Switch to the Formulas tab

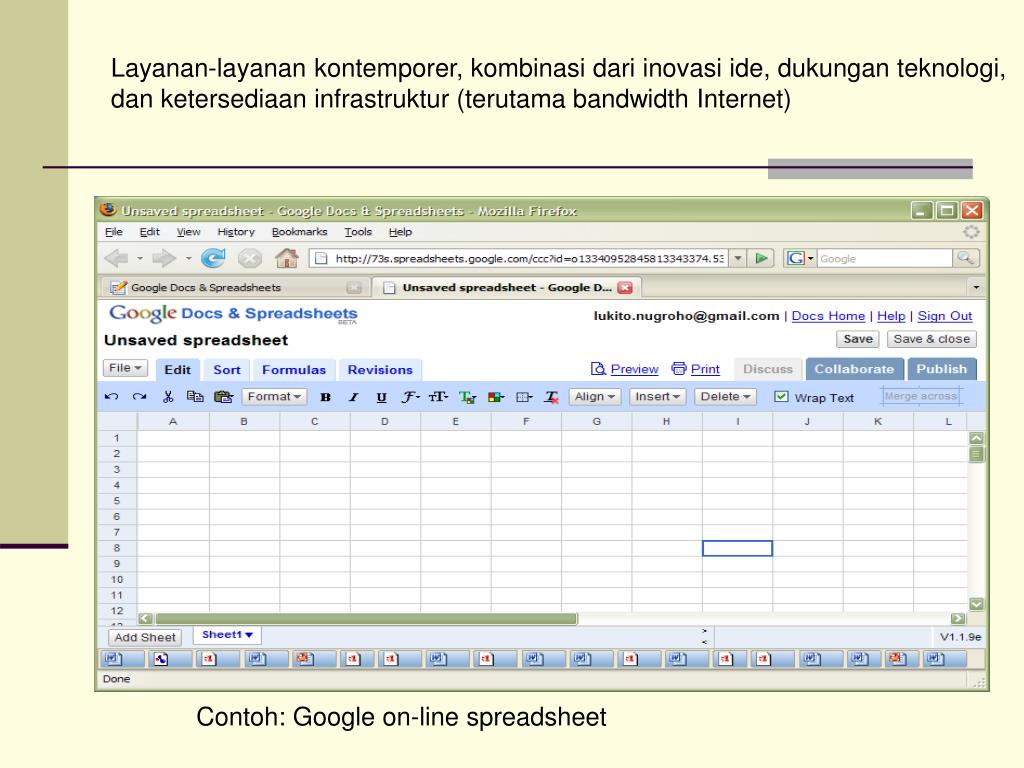click(294, 370)
